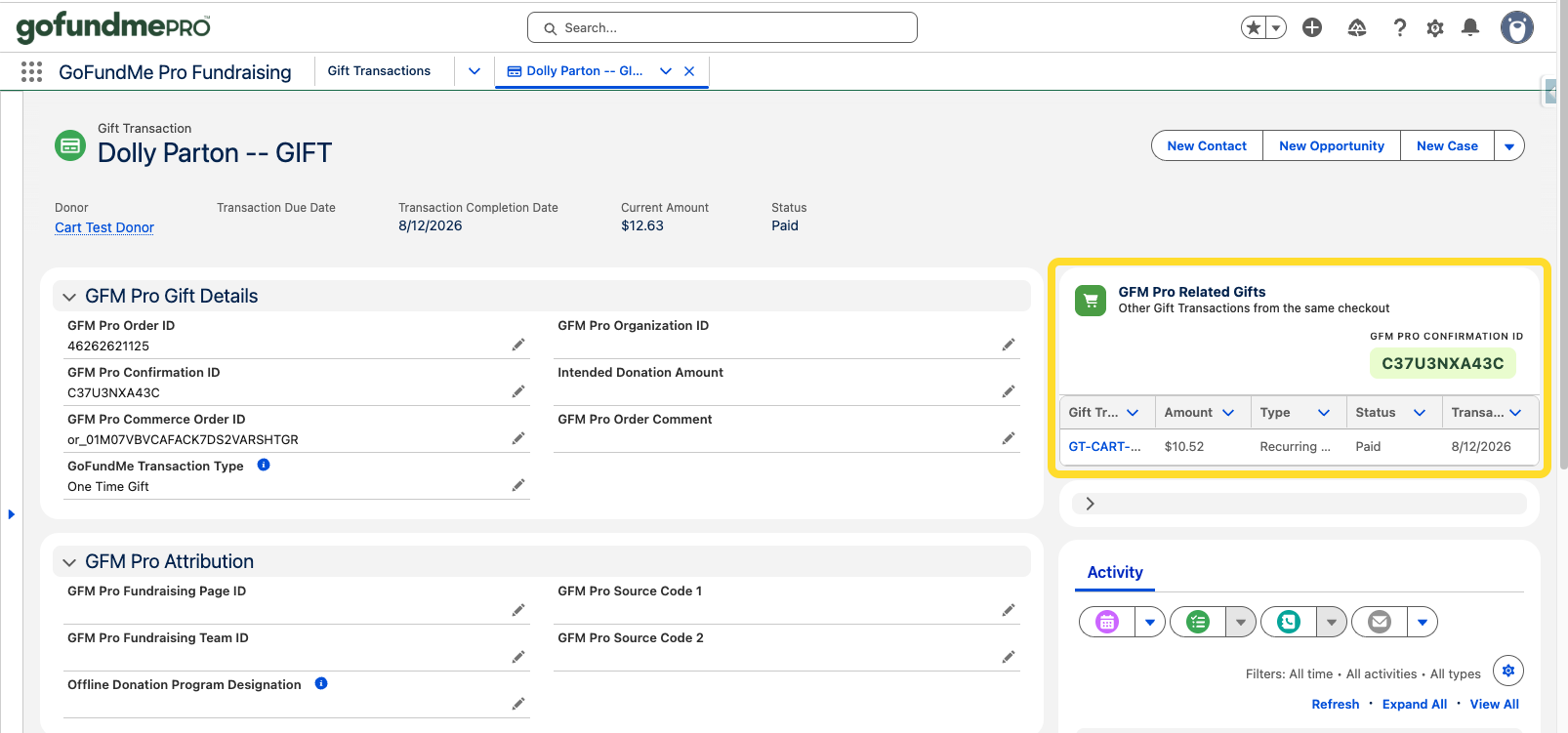The width and height of the screenshot is (1568, 733).
Task: Open the user profile avatar
Action: (x=1517, y=27)
